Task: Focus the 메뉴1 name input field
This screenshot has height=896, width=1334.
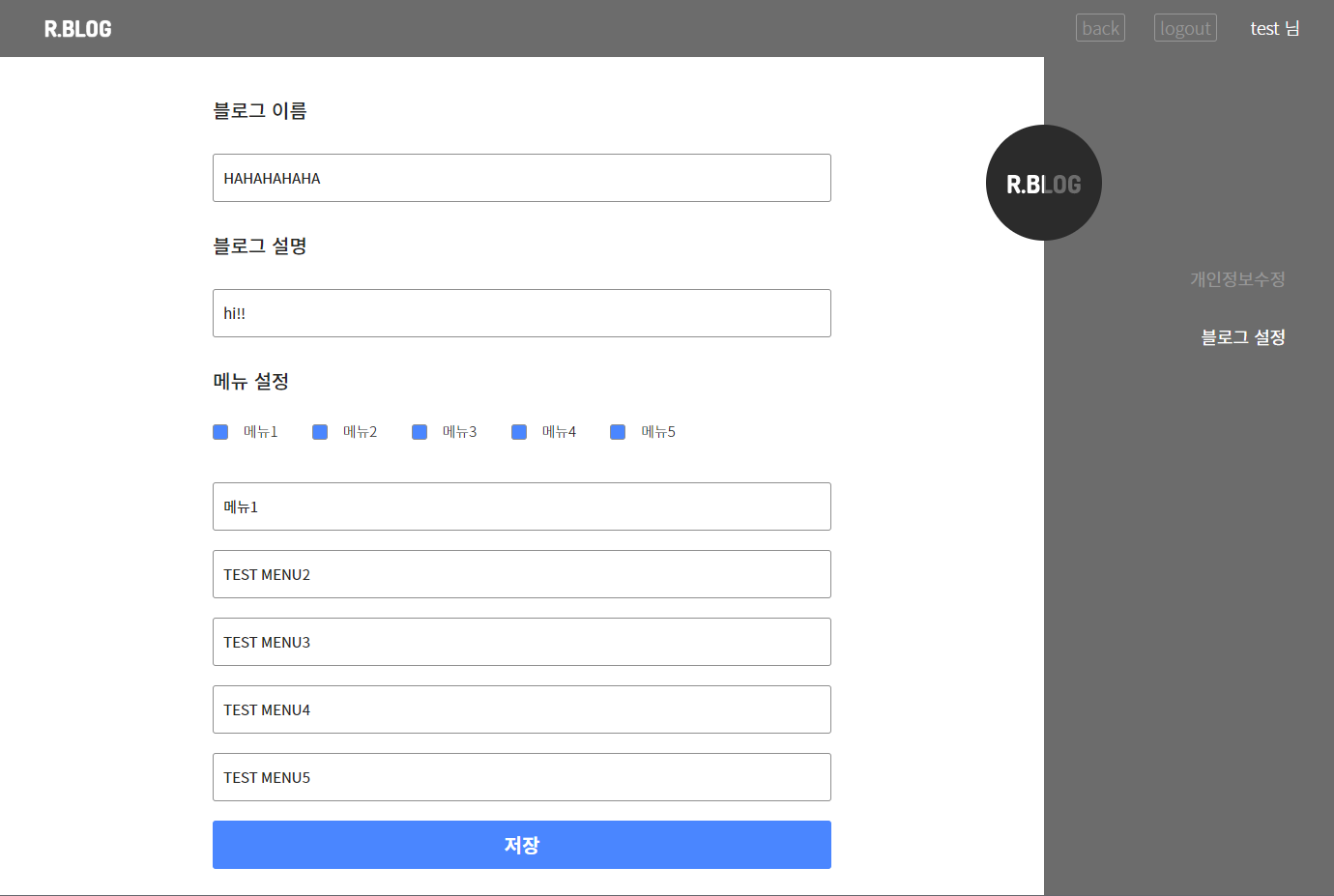Action: coord(522,506)
